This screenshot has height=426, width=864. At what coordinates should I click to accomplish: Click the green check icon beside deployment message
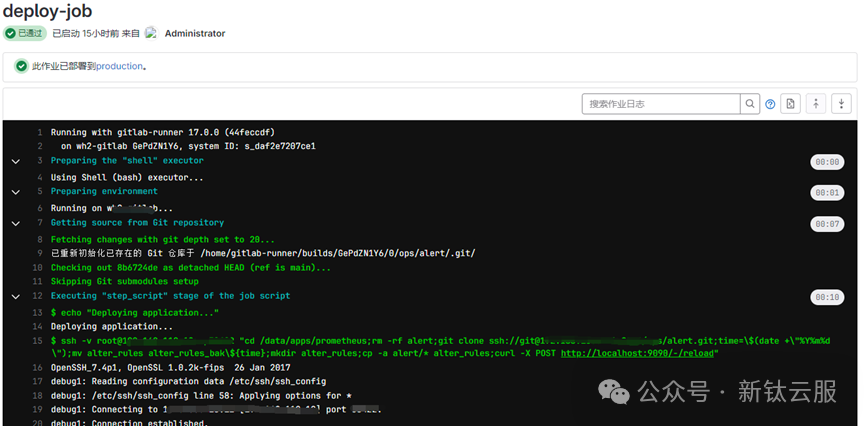coord(21,66)
